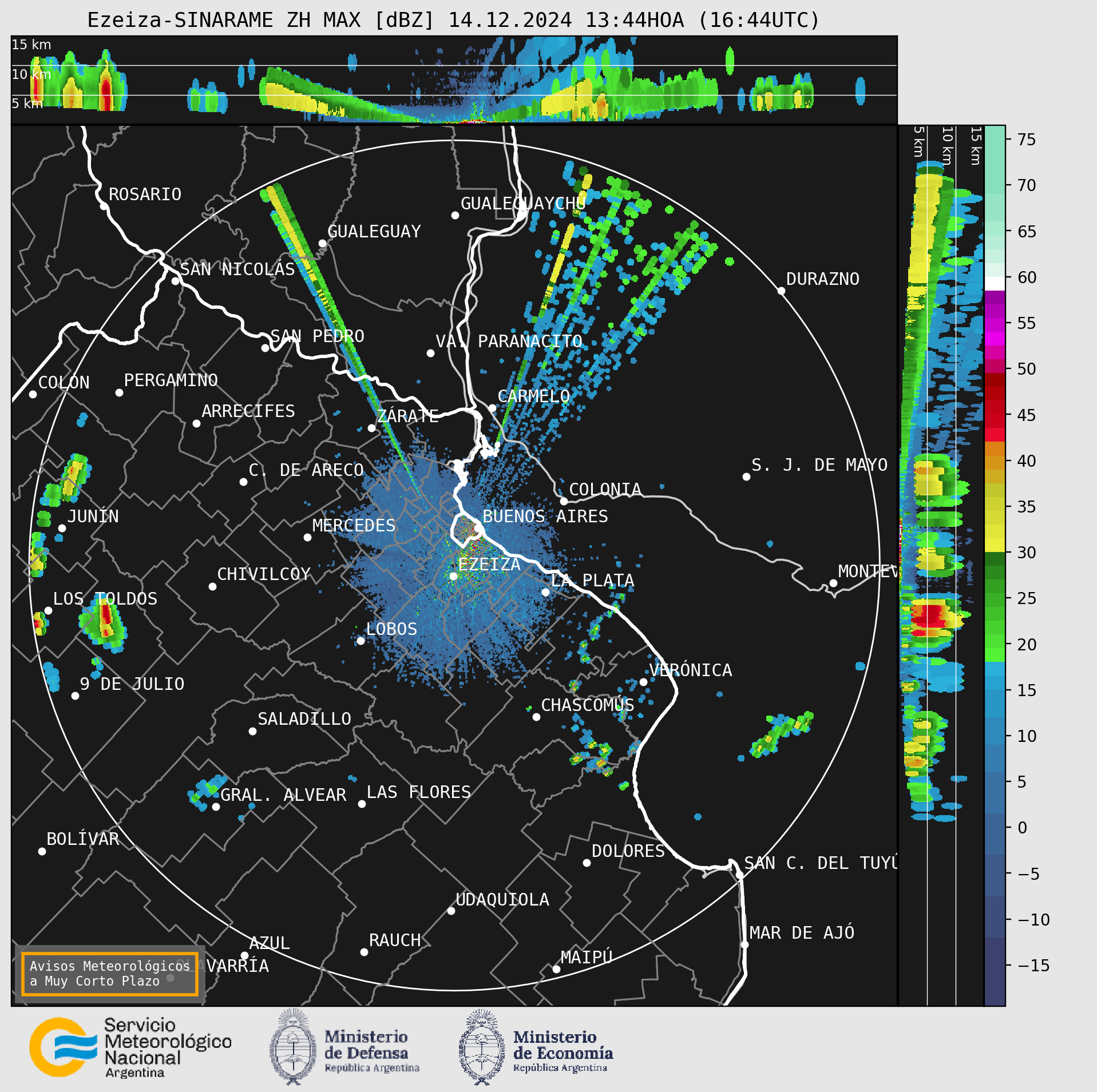This screenshot has width=1097, height=1092.
Task: Click the LAS FLORES city label
Action: point(418,792)
